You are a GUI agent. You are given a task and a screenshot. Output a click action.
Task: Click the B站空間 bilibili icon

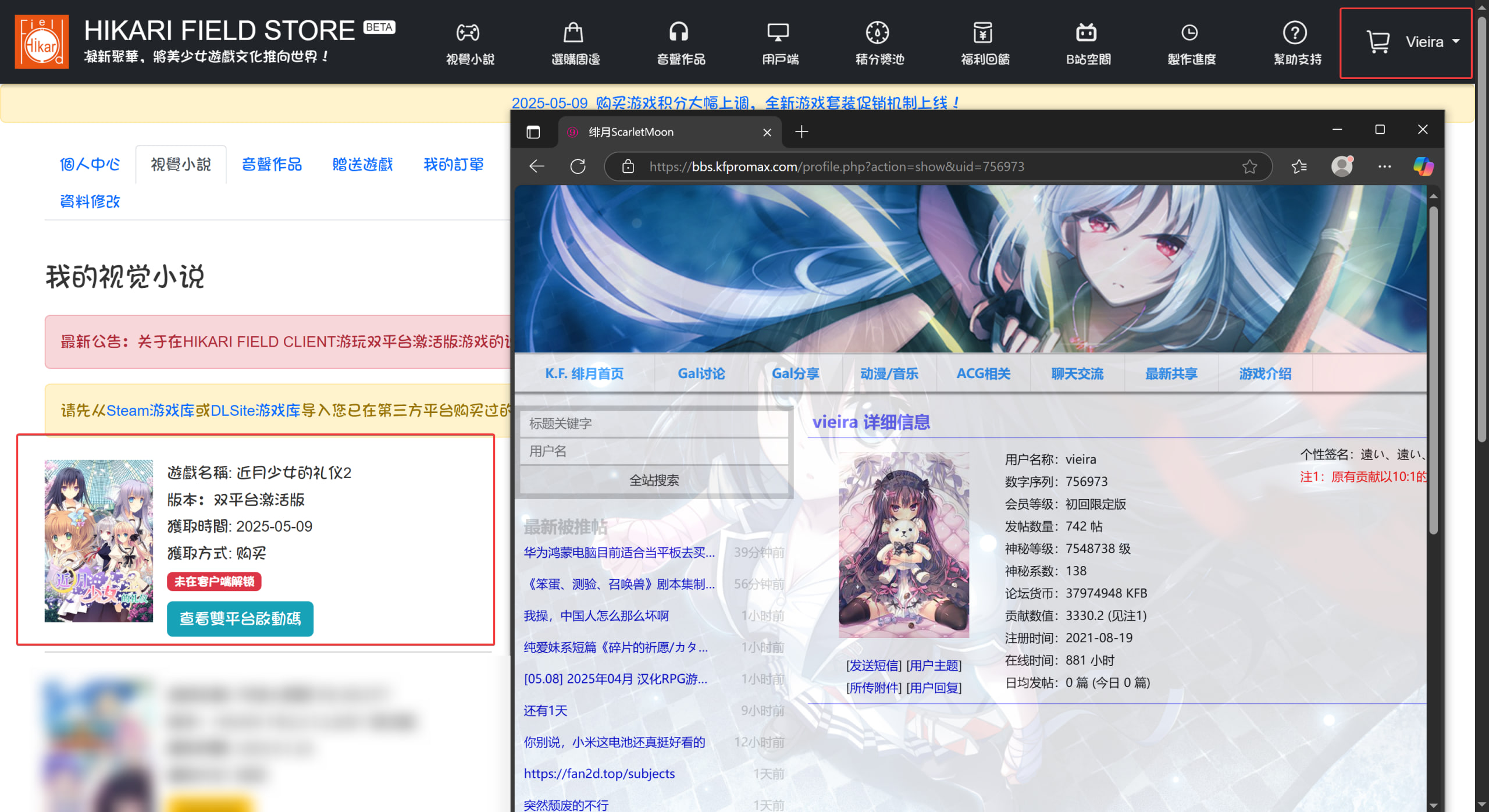point(1086,33)
